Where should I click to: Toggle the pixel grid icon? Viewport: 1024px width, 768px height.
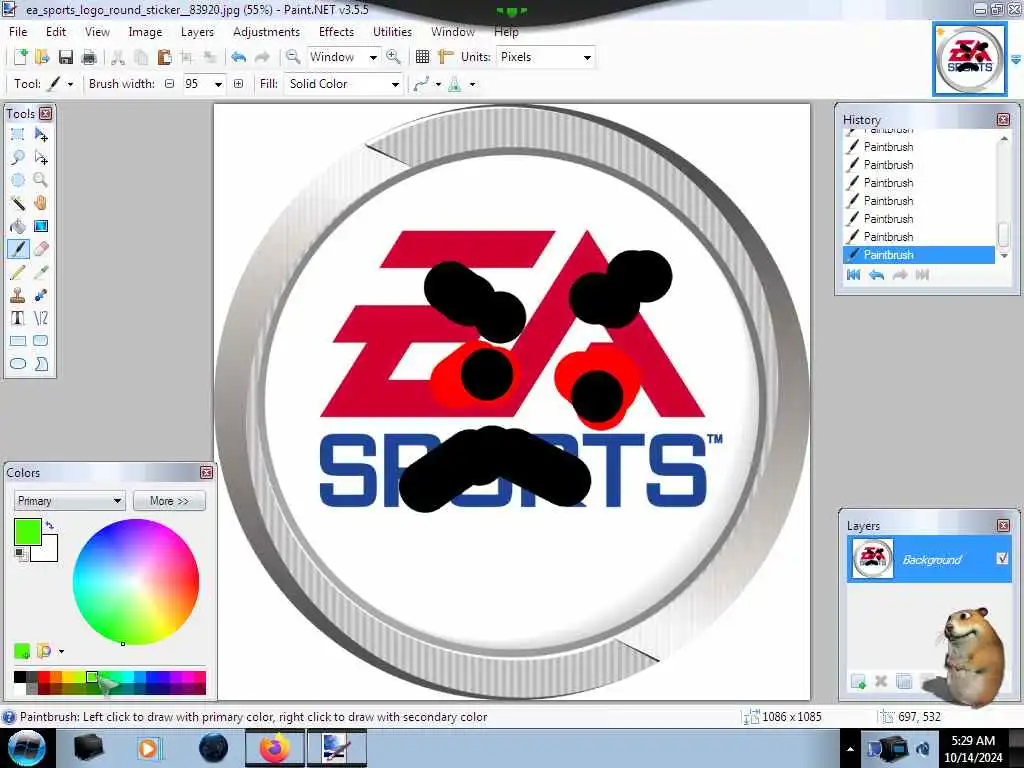tap(423, 57)
